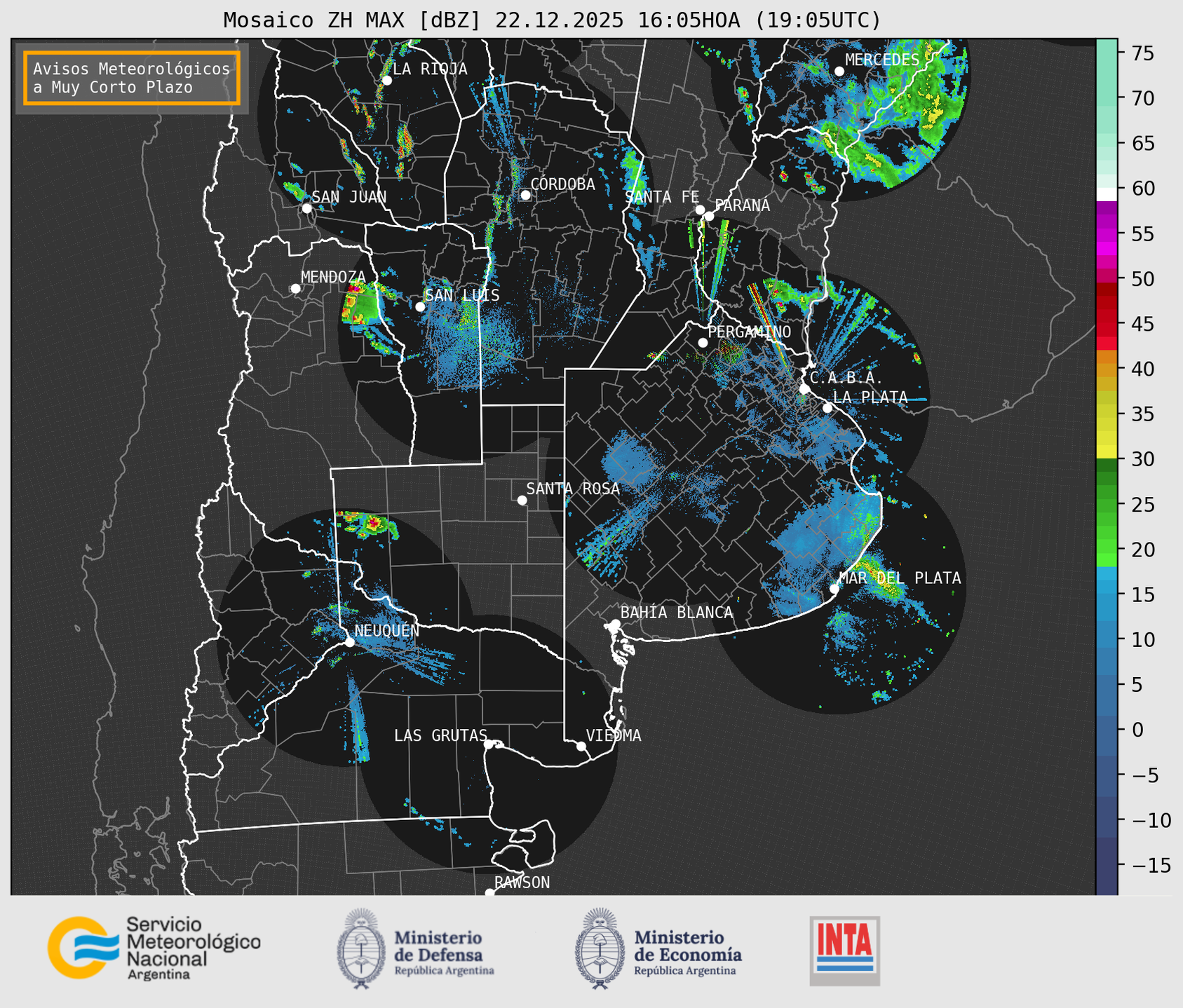Click the VIEDMA city marker dot

pyautogui.click(x=581, y=746)
